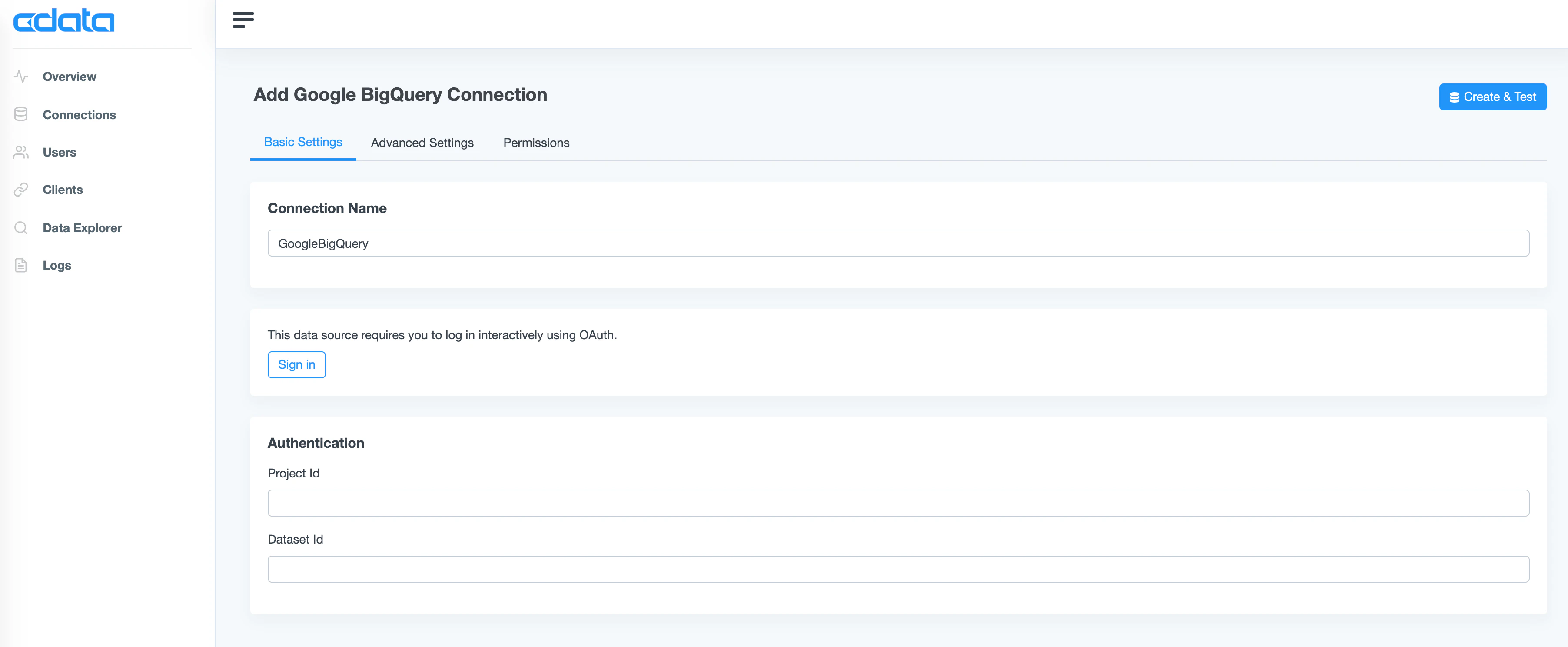
Task: Go to Connections in sidebar
Action: coord(79,114)
